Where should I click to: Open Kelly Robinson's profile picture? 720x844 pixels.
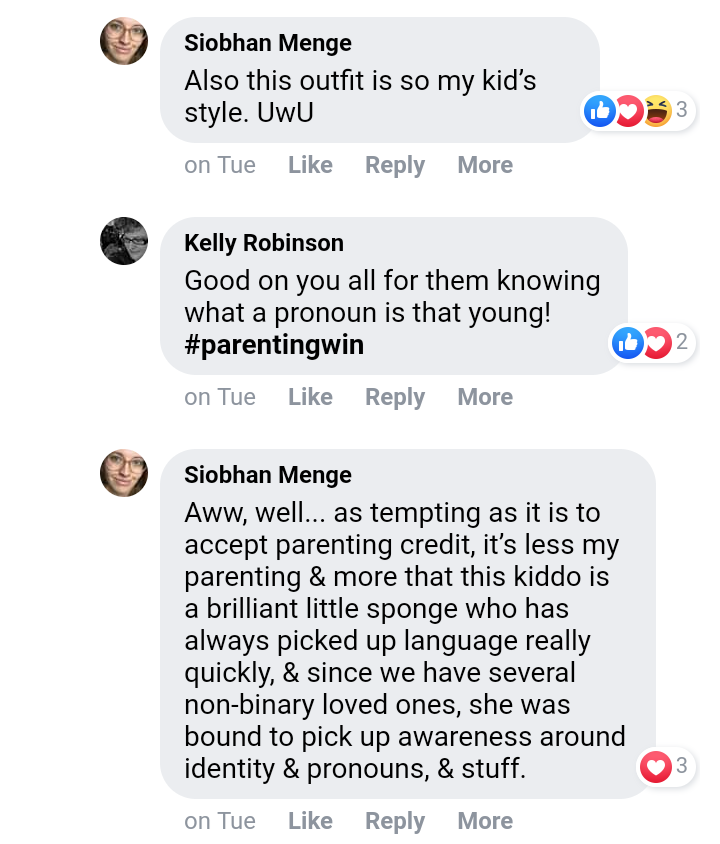[x=124, y=241]
